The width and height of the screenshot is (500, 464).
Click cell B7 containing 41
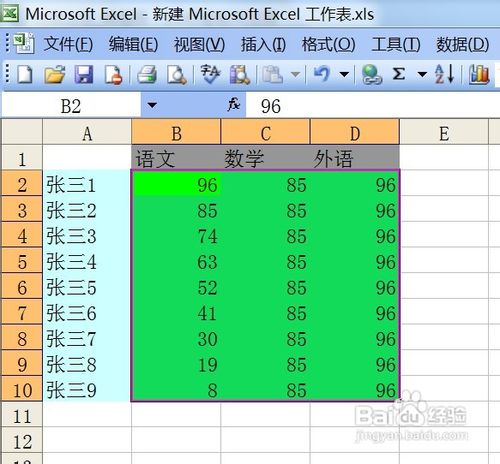[x=176, y=312]
